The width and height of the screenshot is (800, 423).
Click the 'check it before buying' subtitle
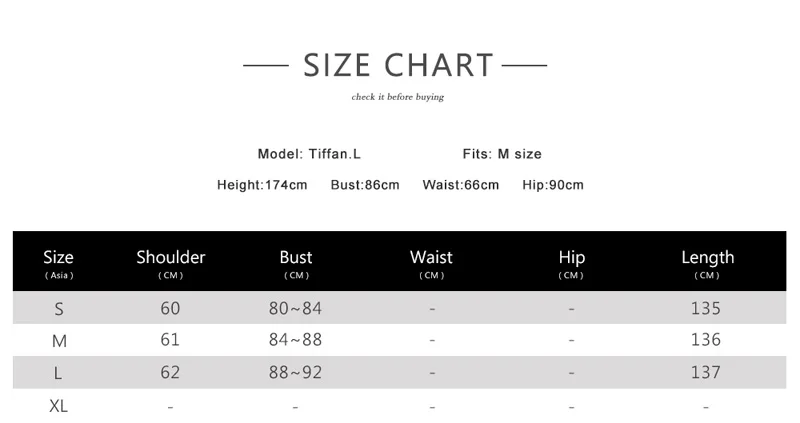[x=397, y=97]
